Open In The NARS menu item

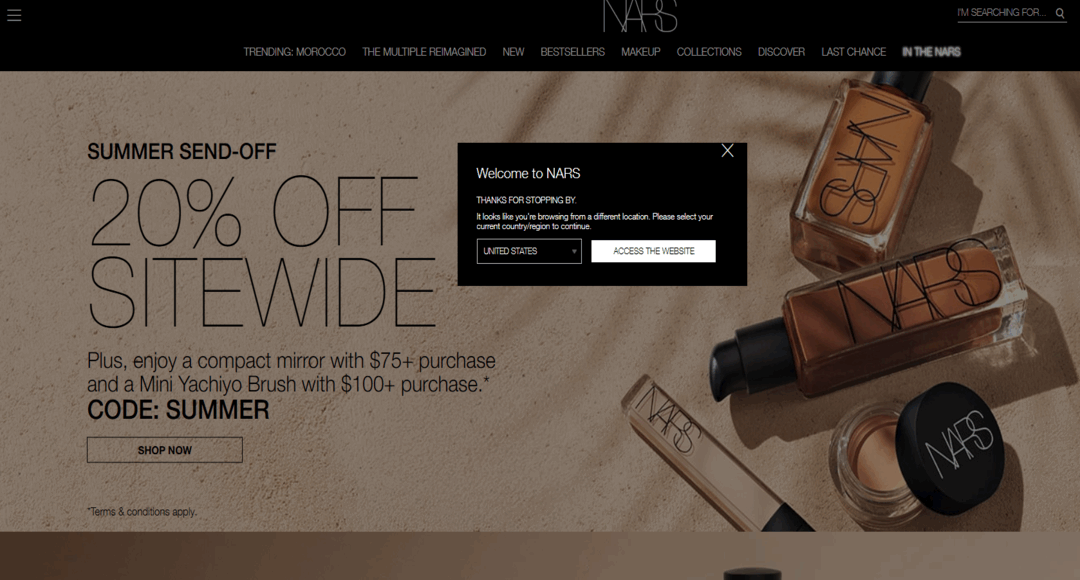931,52
